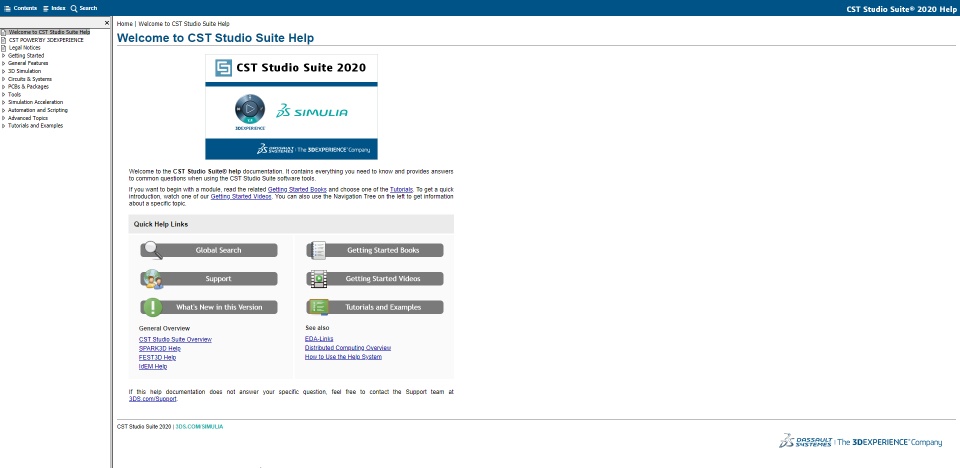Follow the Getting Started Books inline link
Viewport: 960px width, 468px height.
298,190
